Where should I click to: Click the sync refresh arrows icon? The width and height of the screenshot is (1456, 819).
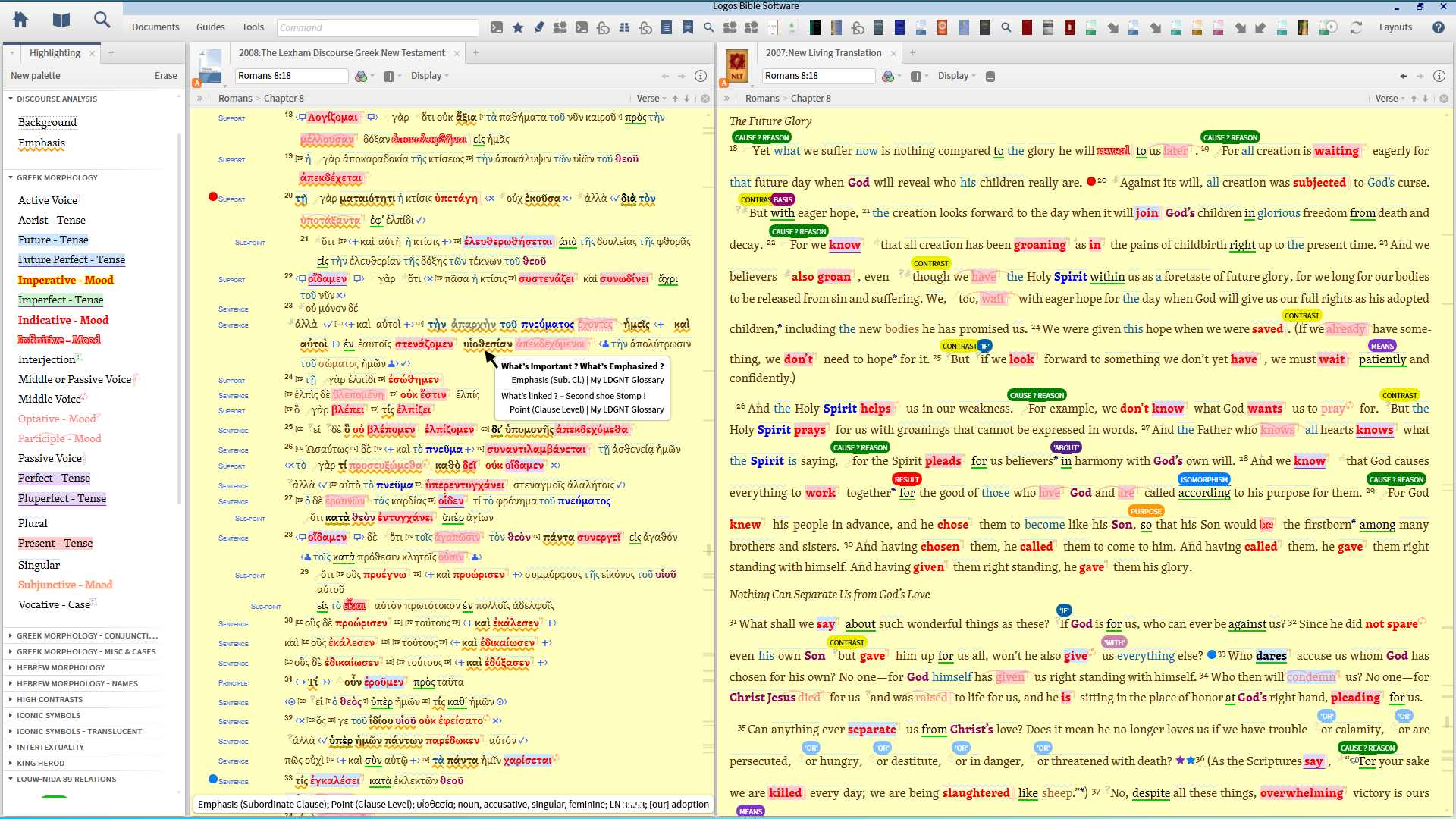(x=1356, y=28)
